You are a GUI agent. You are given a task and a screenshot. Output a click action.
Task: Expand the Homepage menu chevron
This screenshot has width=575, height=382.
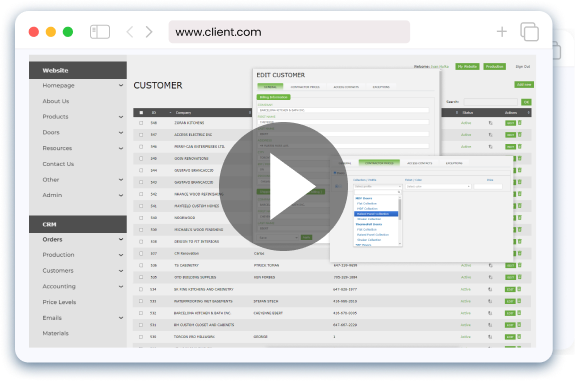tap(121, 85)
